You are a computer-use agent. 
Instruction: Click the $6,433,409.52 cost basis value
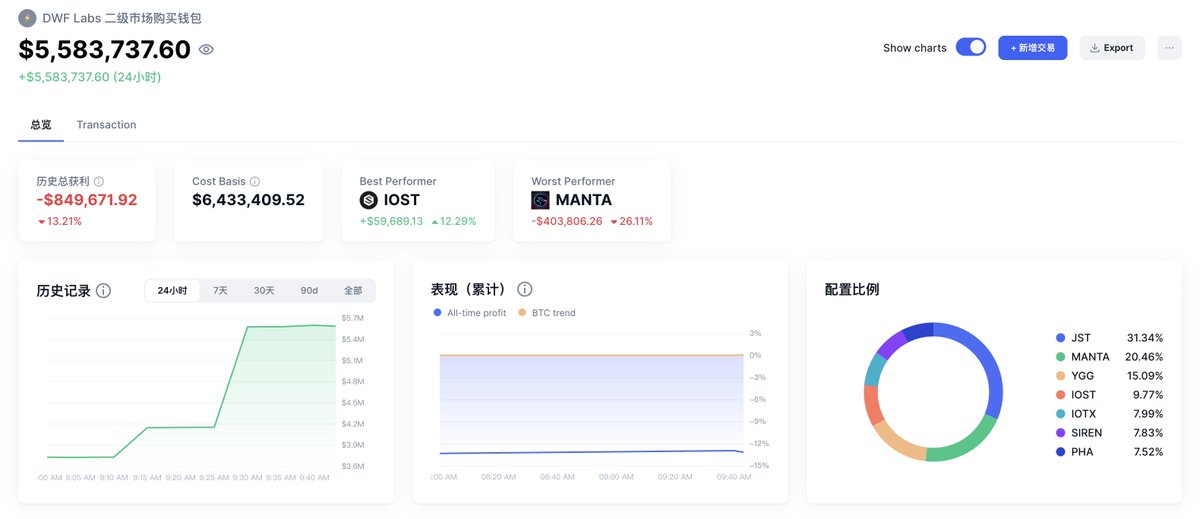coord(248,200)
